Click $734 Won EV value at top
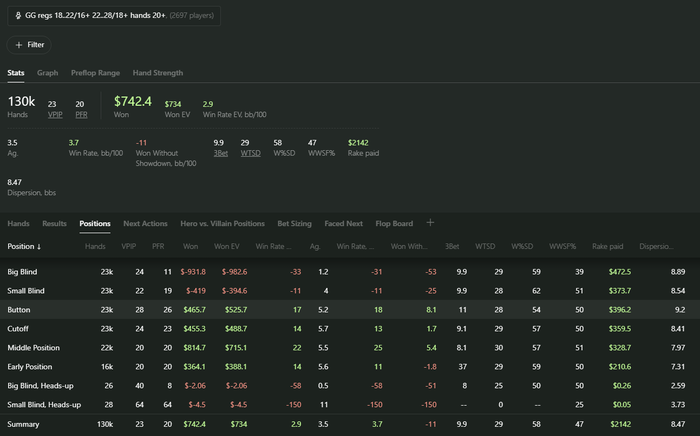The image size is (700, 436). point(173,104)
